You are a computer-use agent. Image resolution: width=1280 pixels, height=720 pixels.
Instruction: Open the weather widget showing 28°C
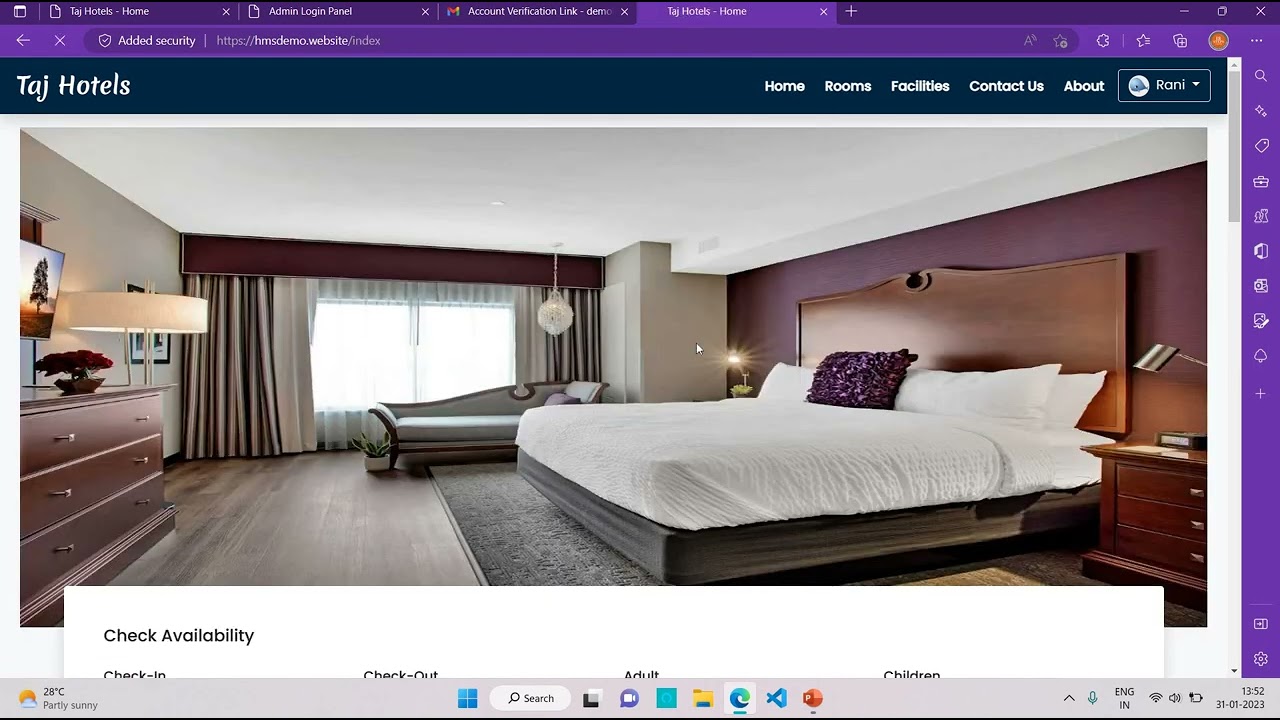click(x=58, y=698)
